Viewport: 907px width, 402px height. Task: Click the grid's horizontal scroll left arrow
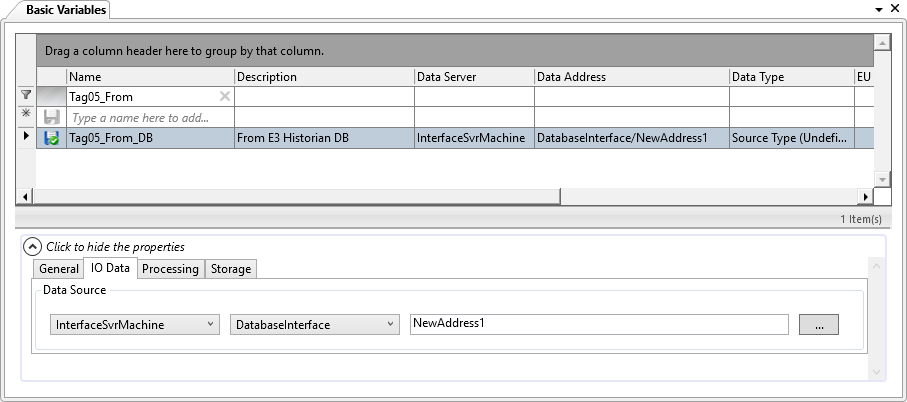[x=44, y=197]
